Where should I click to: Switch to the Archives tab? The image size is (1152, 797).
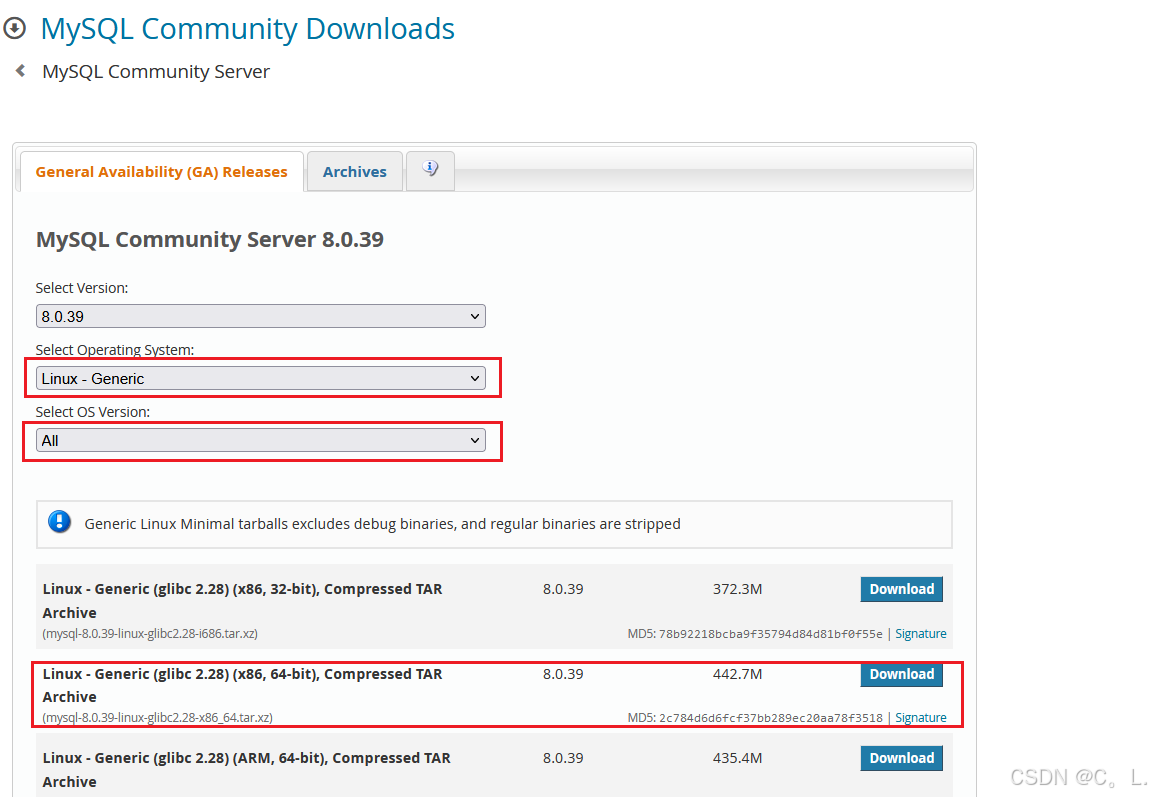coord(355,172)
